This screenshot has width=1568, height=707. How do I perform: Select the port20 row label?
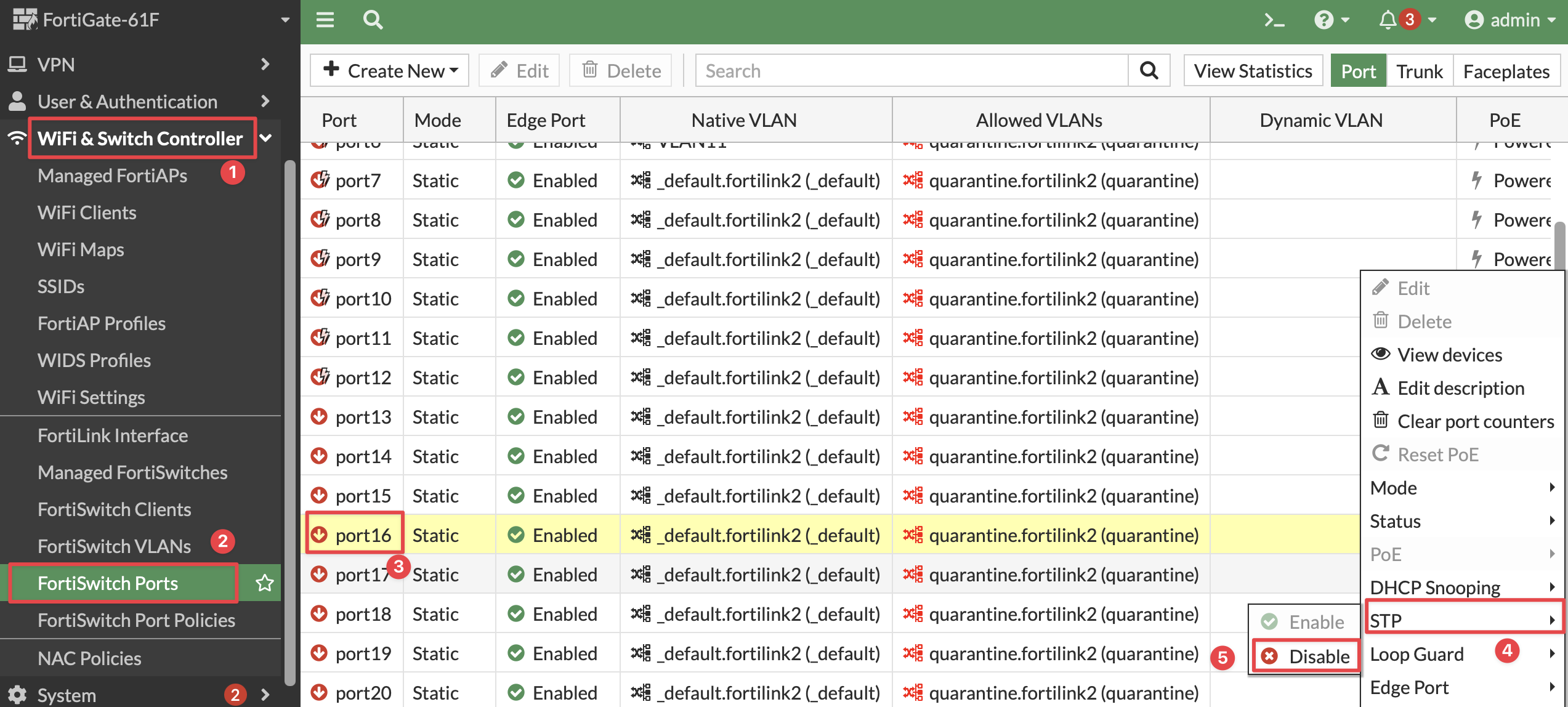pyautogui.click(x=363, y=693)
